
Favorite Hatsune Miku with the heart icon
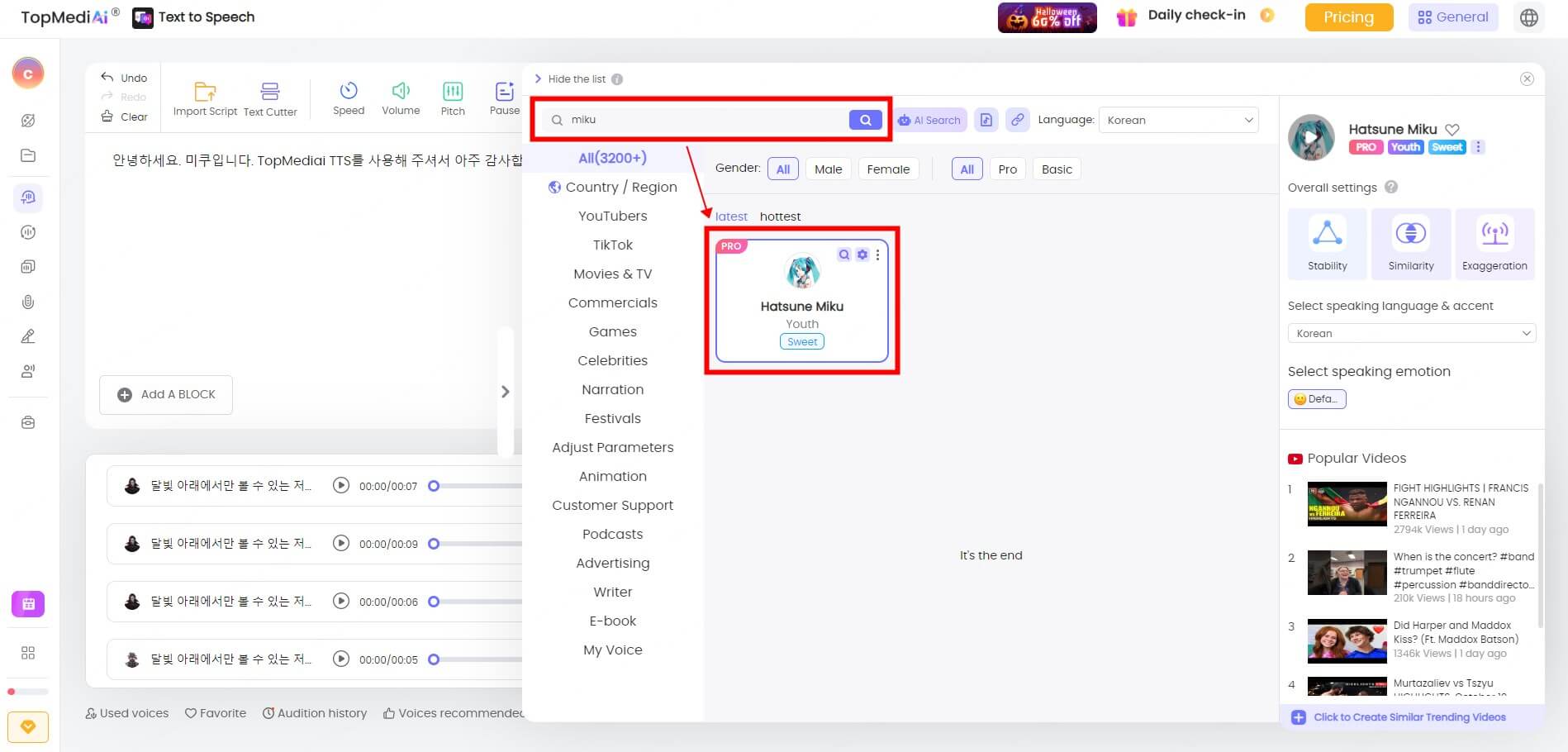click(1452, 129)
